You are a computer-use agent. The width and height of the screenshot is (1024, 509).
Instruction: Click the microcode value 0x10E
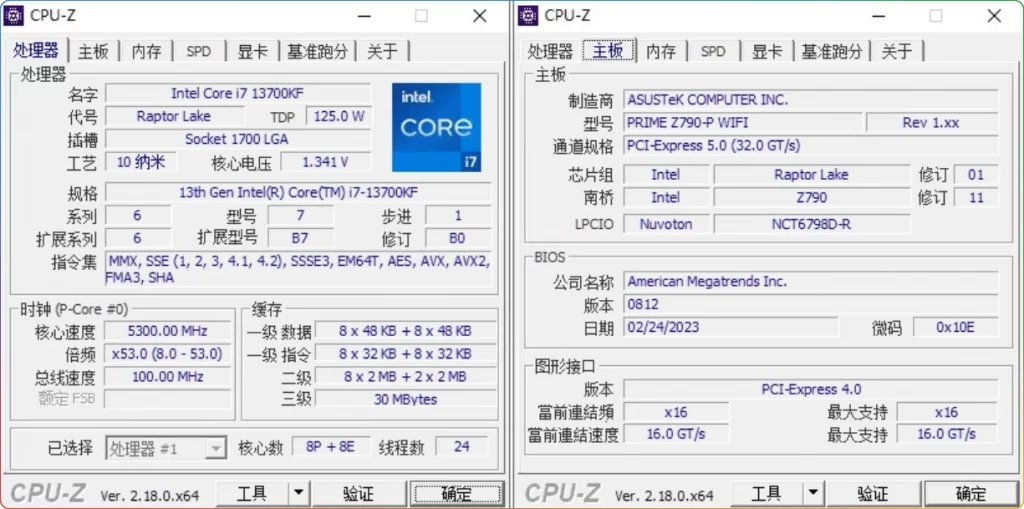pyautogui.click(x=955, y=327)
